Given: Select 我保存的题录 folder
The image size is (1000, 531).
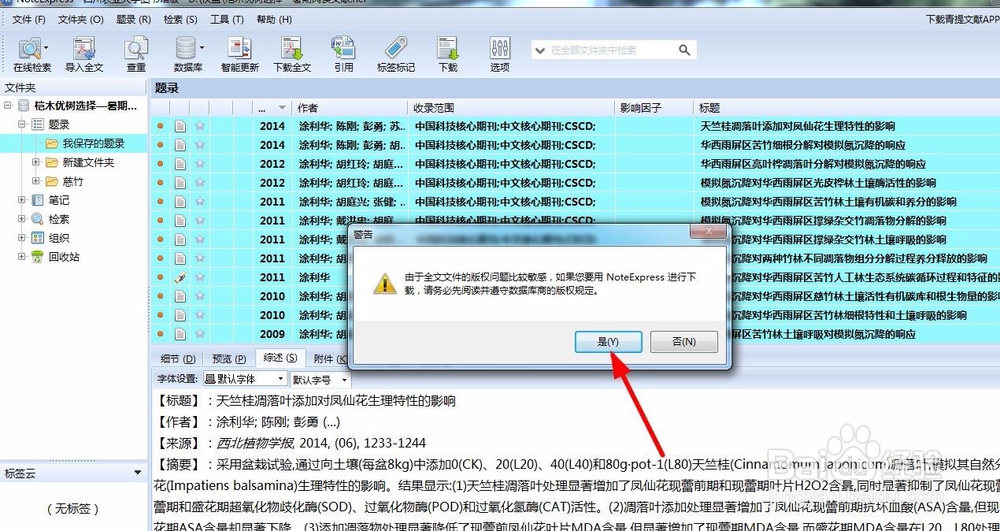Looking at the screenshot, I should tap(93, 143).
